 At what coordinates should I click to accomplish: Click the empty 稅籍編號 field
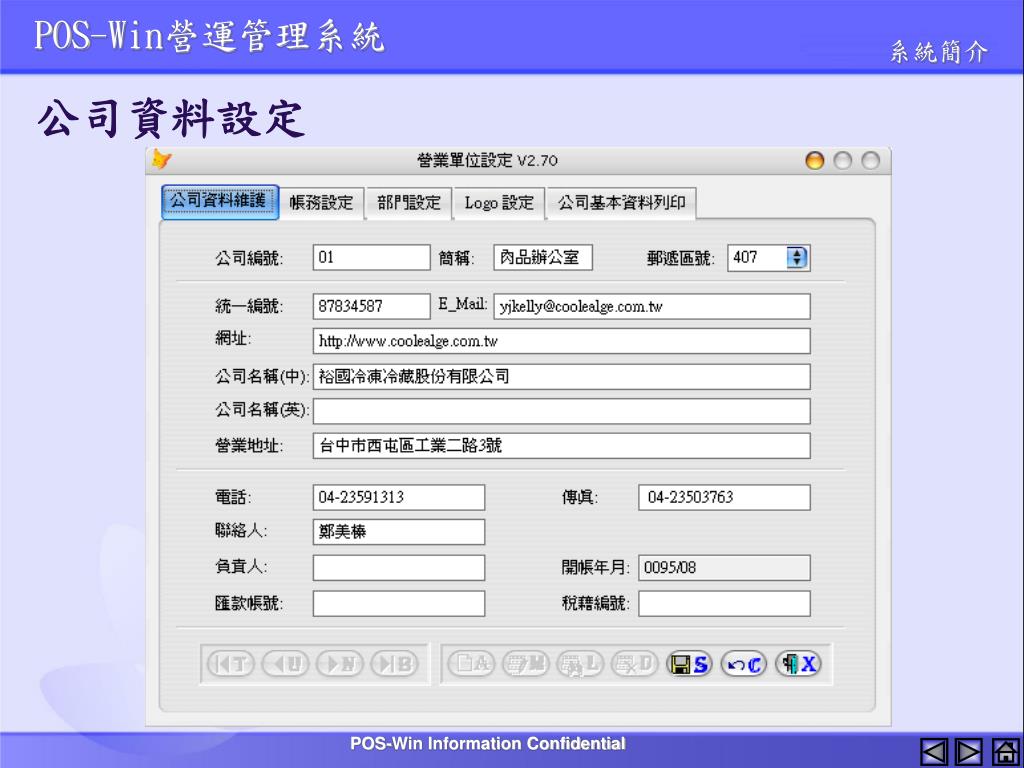[724, 603]
